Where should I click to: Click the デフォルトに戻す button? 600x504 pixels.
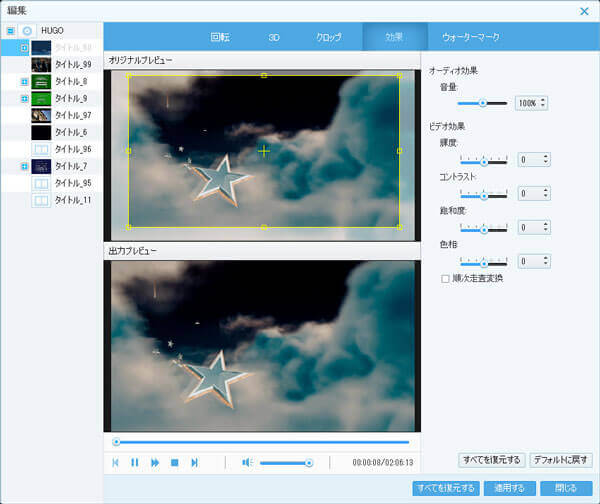click(561, 460)
